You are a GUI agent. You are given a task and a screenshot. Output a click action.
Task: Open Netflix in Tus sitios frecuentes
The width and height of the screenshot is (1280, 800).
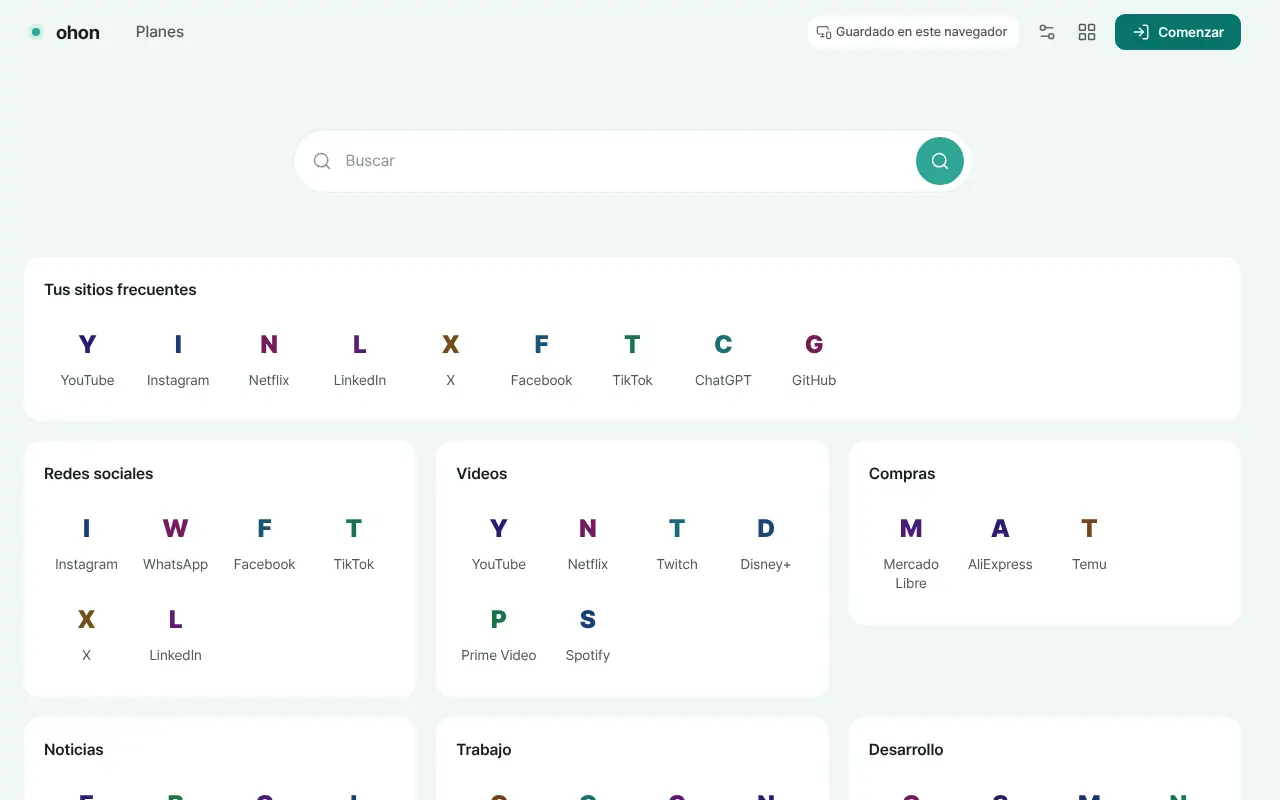click(269, 359)
